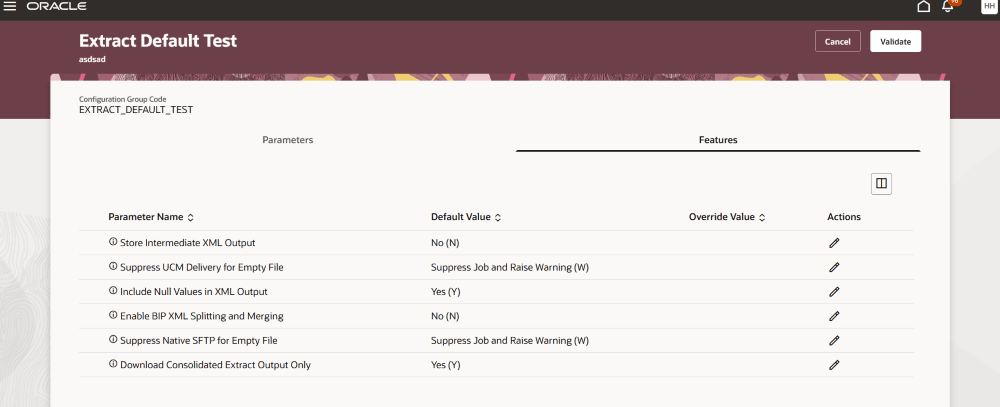Viewport: 1000px width, 407px height.
Task: Switch to the Parameters tab
Action: [288, 140]
